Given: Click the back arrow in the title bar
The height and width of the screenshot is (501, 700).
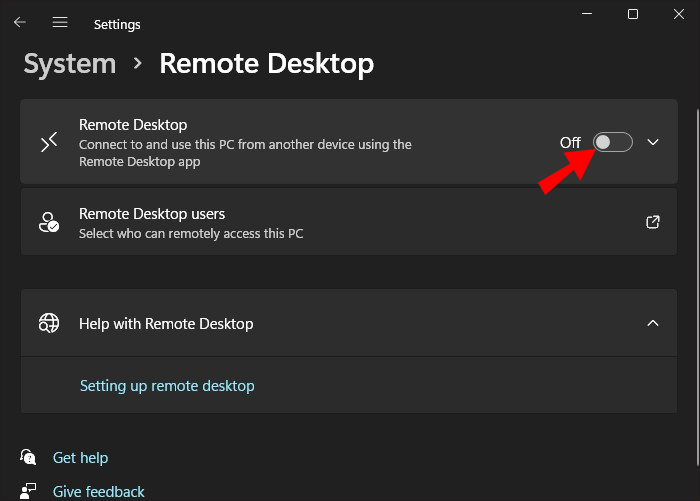Looking at the screenshot, I should (20, 22).
